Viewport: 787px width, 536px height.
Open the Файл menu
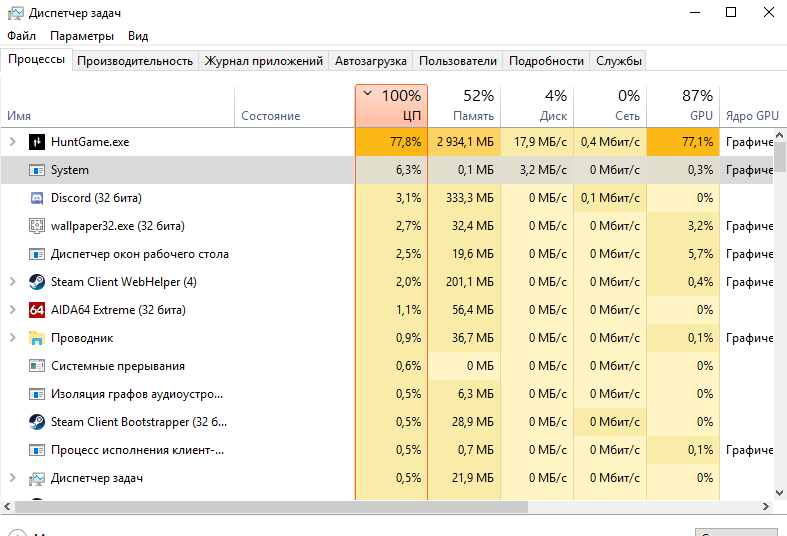tap(21, 36)
